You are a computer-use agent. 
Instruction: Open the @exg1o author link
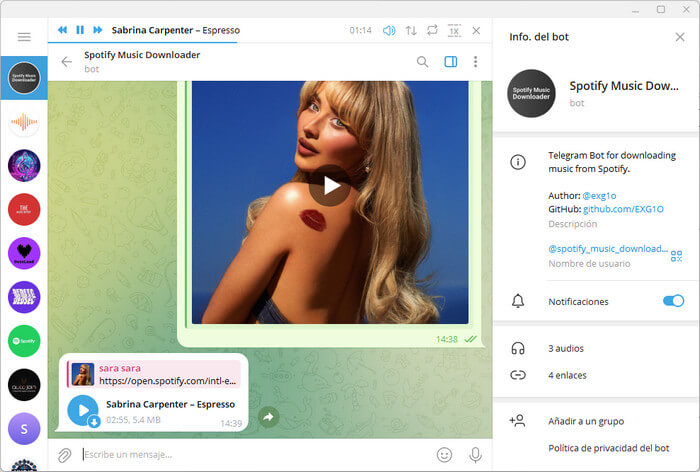[599, 196]
